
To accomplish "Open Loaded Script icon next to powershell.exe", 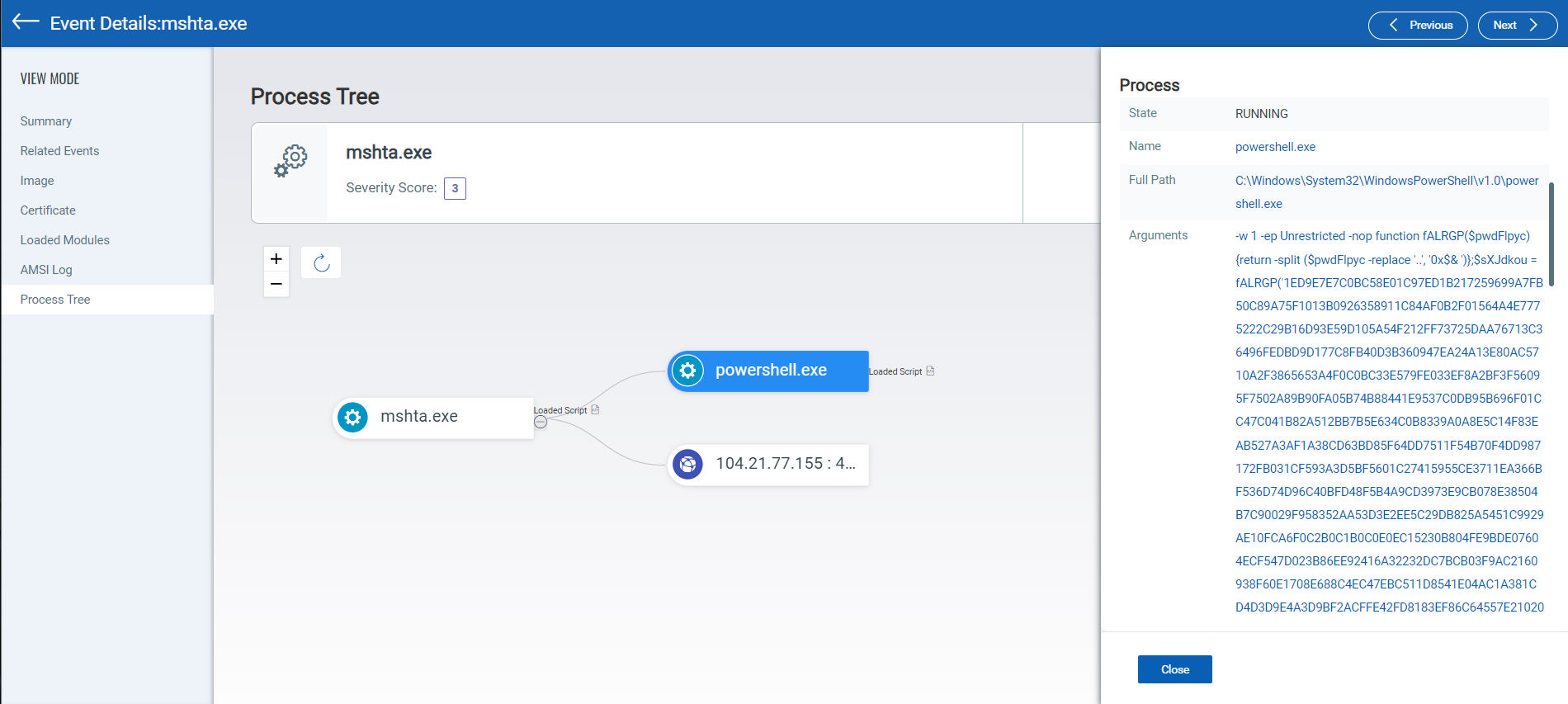I will click(930, 371).
